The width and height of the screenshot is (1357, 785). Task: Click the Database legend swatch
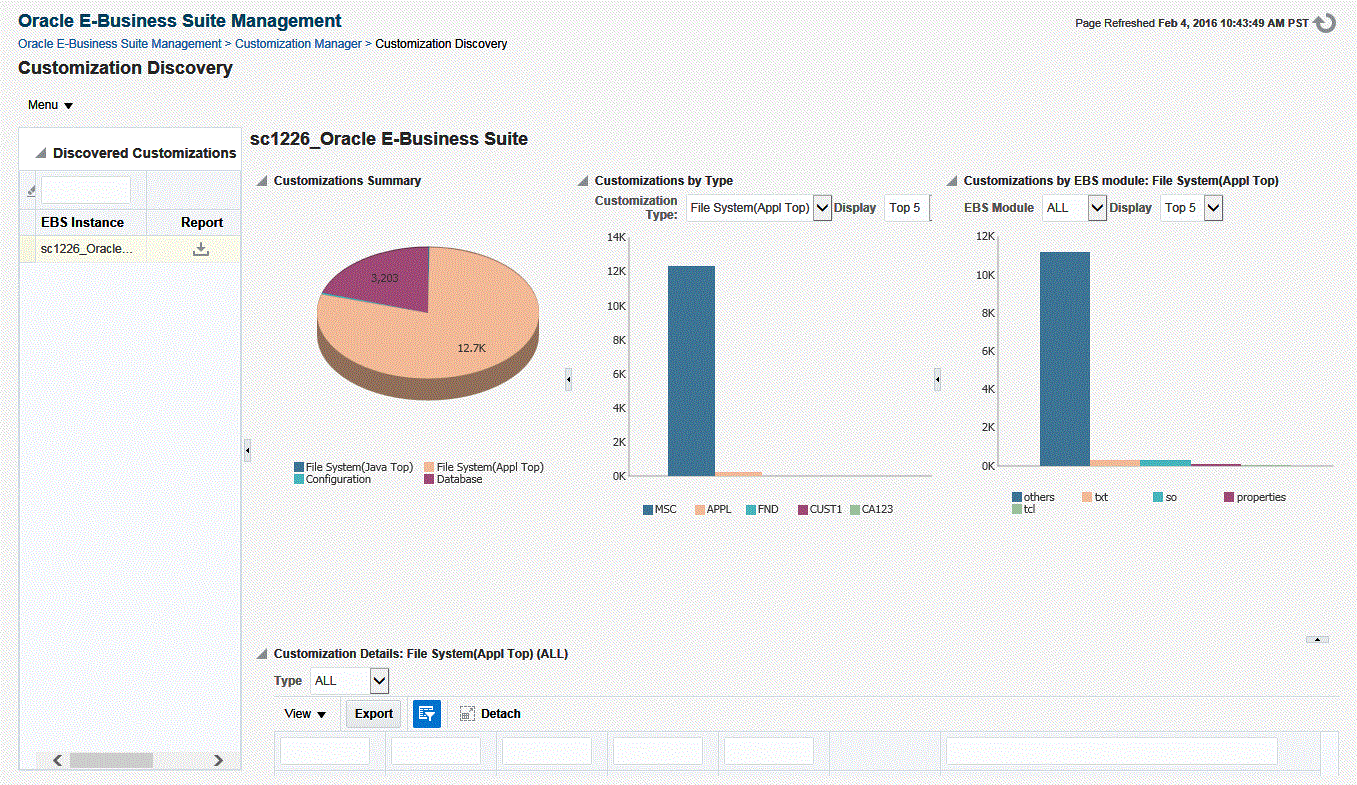pyautogui.click(x=430, y=479)
